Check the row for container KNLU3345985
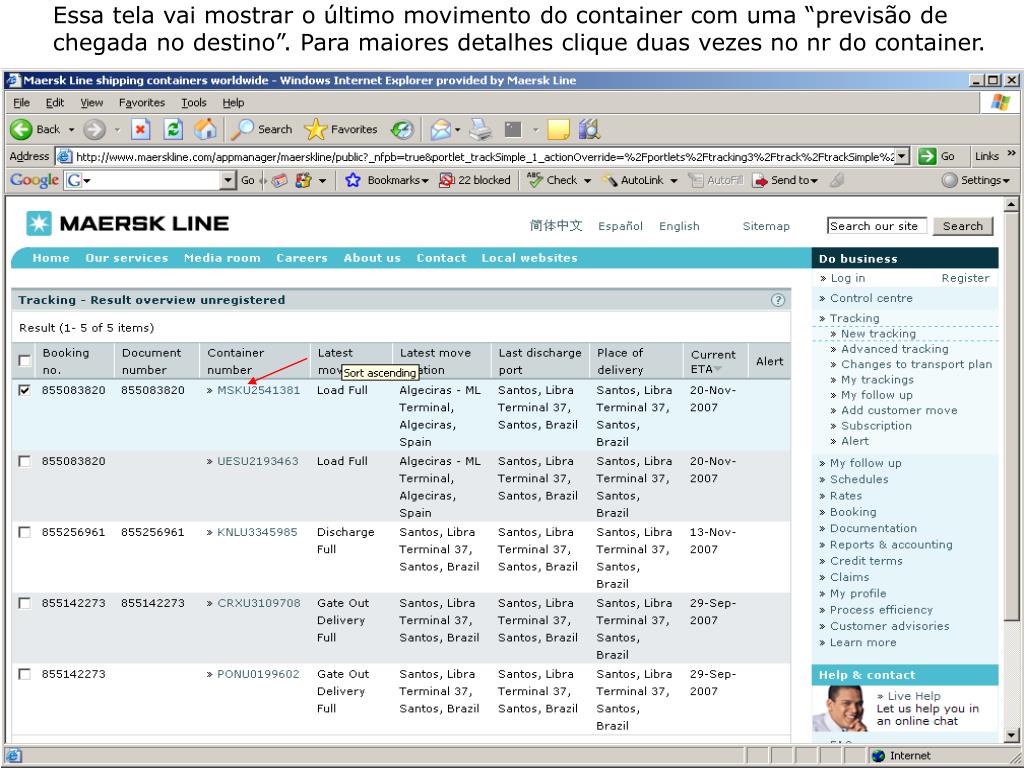The image size is (1024, 768). coord(25,532)
